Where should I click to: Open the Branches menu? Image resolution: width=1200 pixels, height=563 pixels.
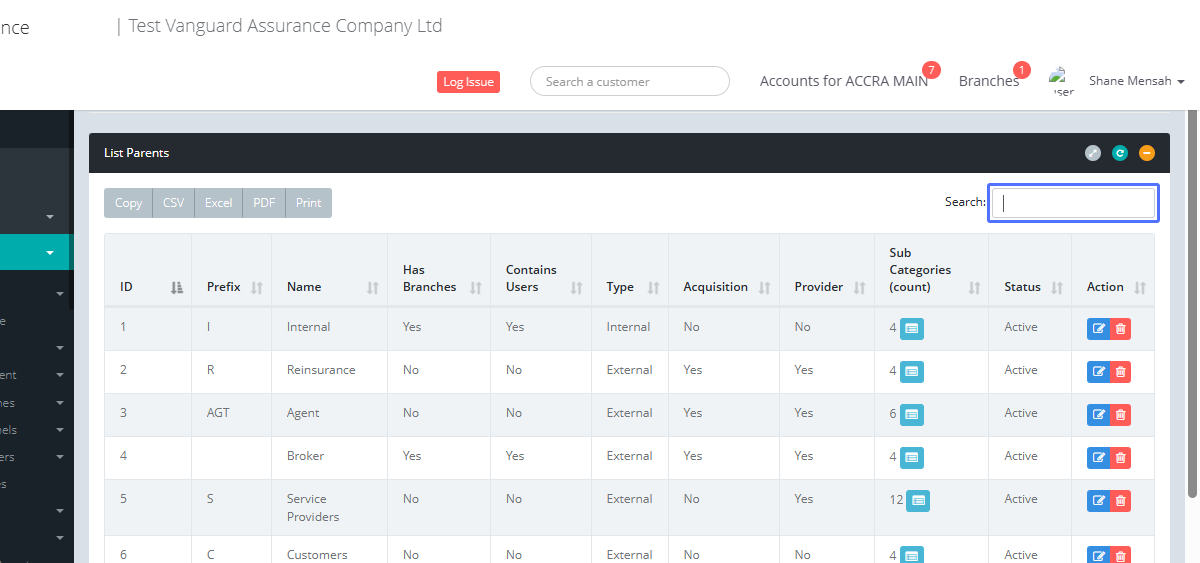988,81
